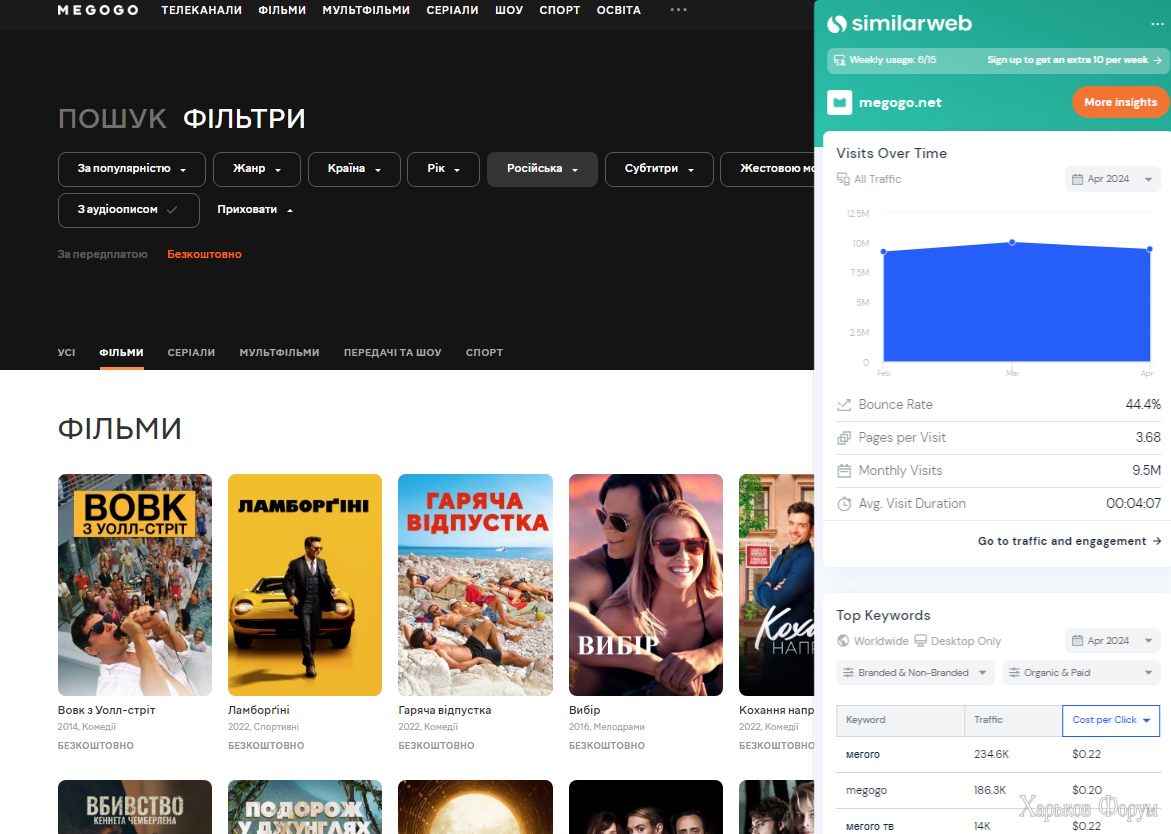The height and width of the screenshot is (834, 1171).
Task: Click the sign-up arrow icon
Action: (x=1158, y=60)
